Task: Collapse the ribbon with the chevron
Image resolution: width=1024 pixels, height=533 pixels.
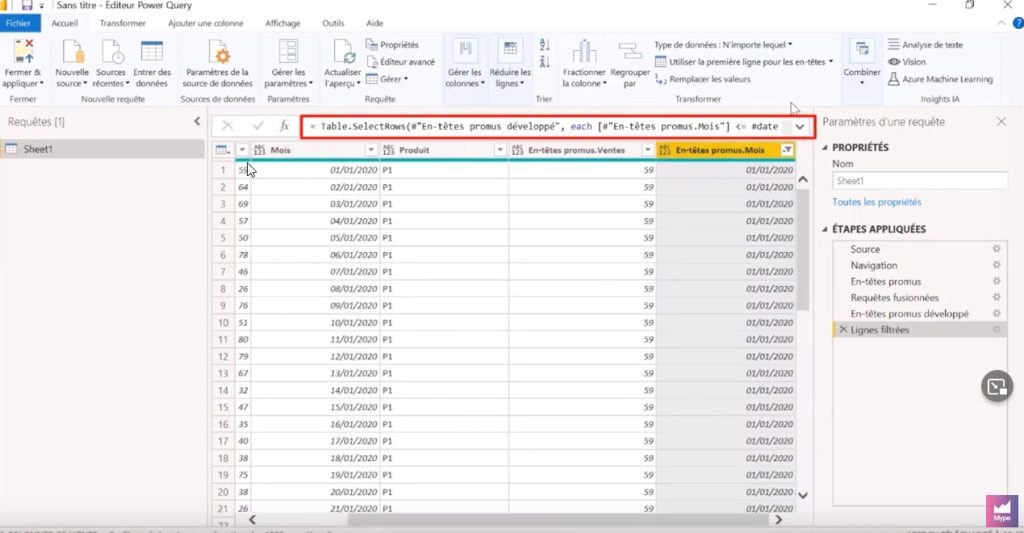Action: pyautogui.click(x=1001, y=23)
